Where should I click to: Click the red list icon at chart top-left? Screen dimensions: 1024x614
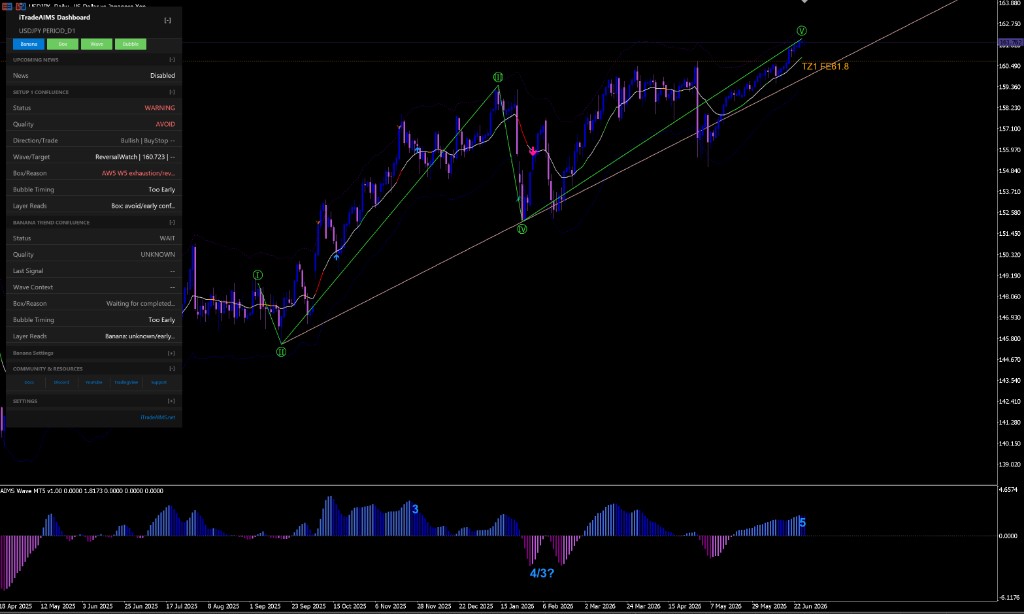(7, 6)
